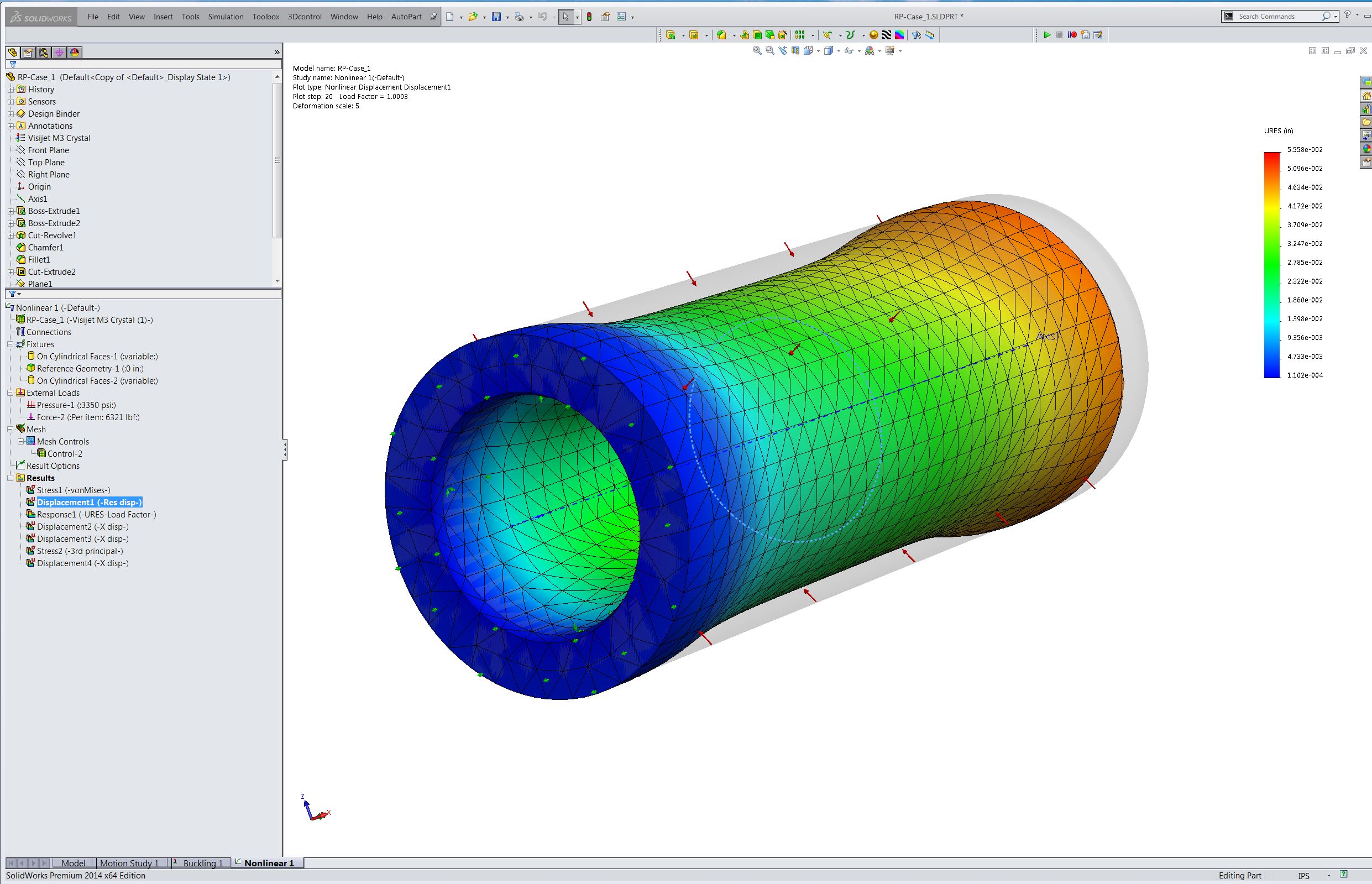The height and width of the screenshot is (884, 1372).
Task: Click in the Search Commands field
Action: point(1278,17)
